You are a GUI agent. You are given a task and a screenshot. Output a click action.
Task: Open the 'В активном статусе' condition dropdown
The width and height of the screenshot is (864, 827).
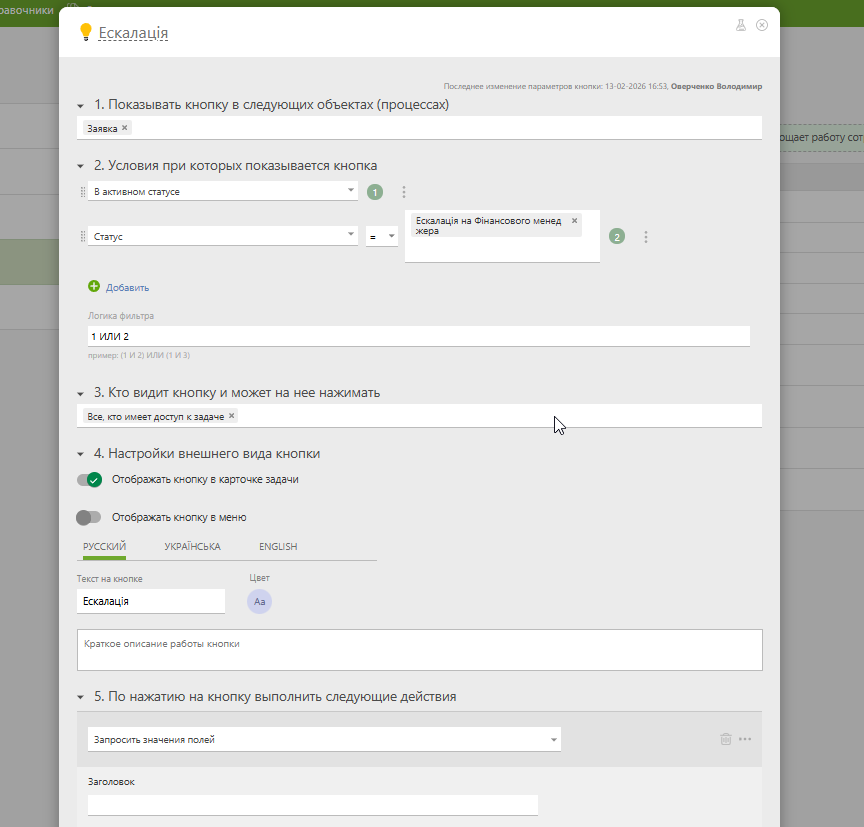click(223, 191)
